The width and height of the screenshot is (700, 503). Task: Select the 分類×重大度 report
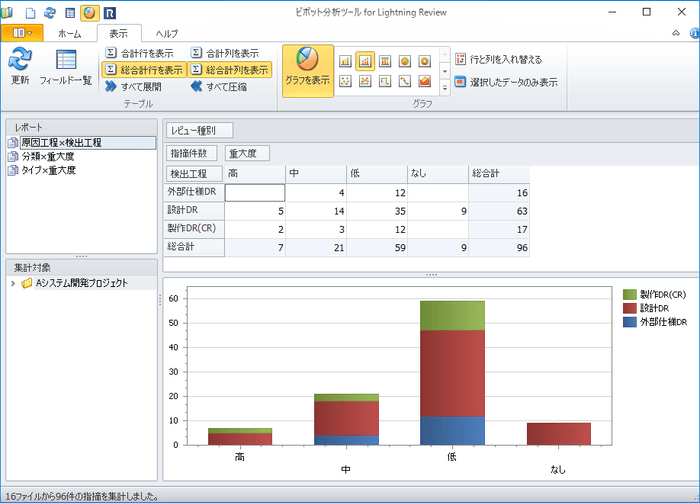point(47,156)
